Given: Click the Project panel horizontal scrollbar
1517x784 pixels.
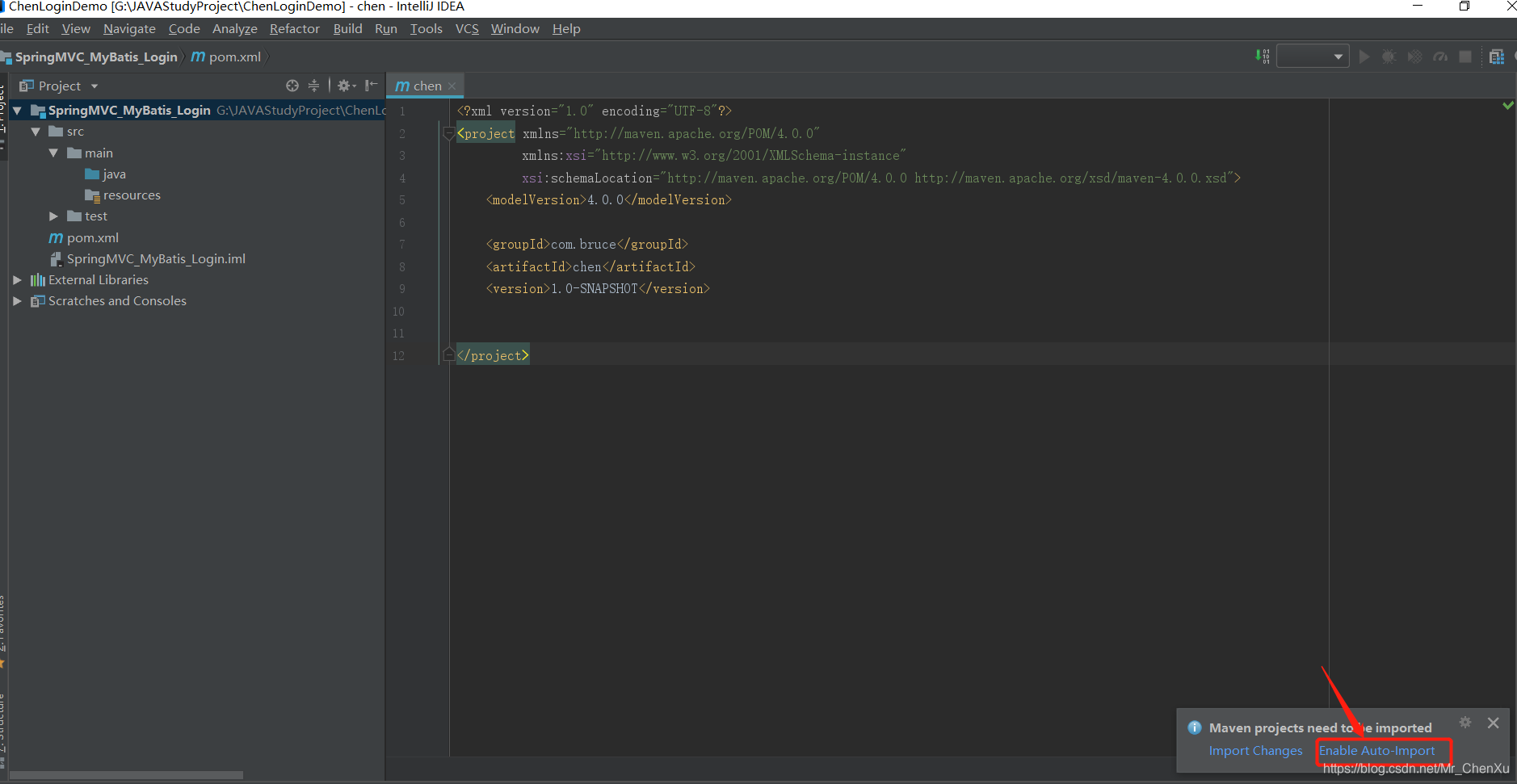Looking at the screenshot, I should (x=126, y=775).
